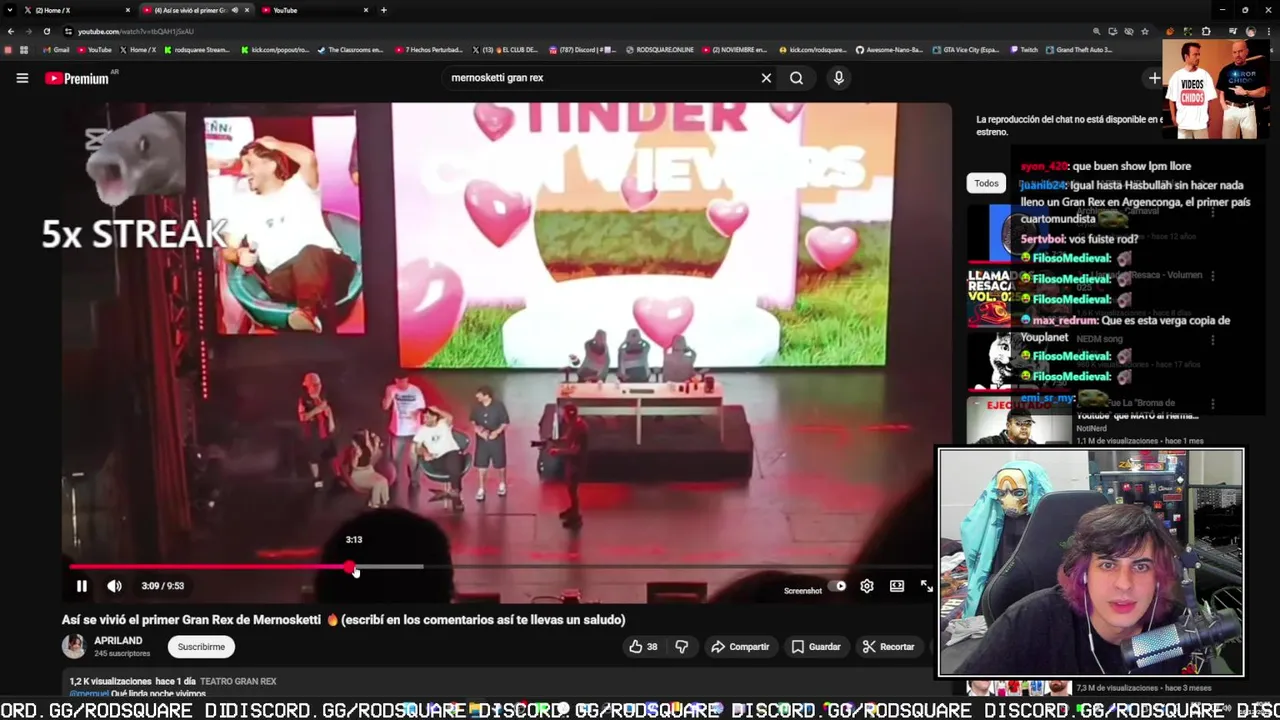Screen dimensions: 1280x720
Task: Focus the YouTube search field
Action: (x=600, y=78)
